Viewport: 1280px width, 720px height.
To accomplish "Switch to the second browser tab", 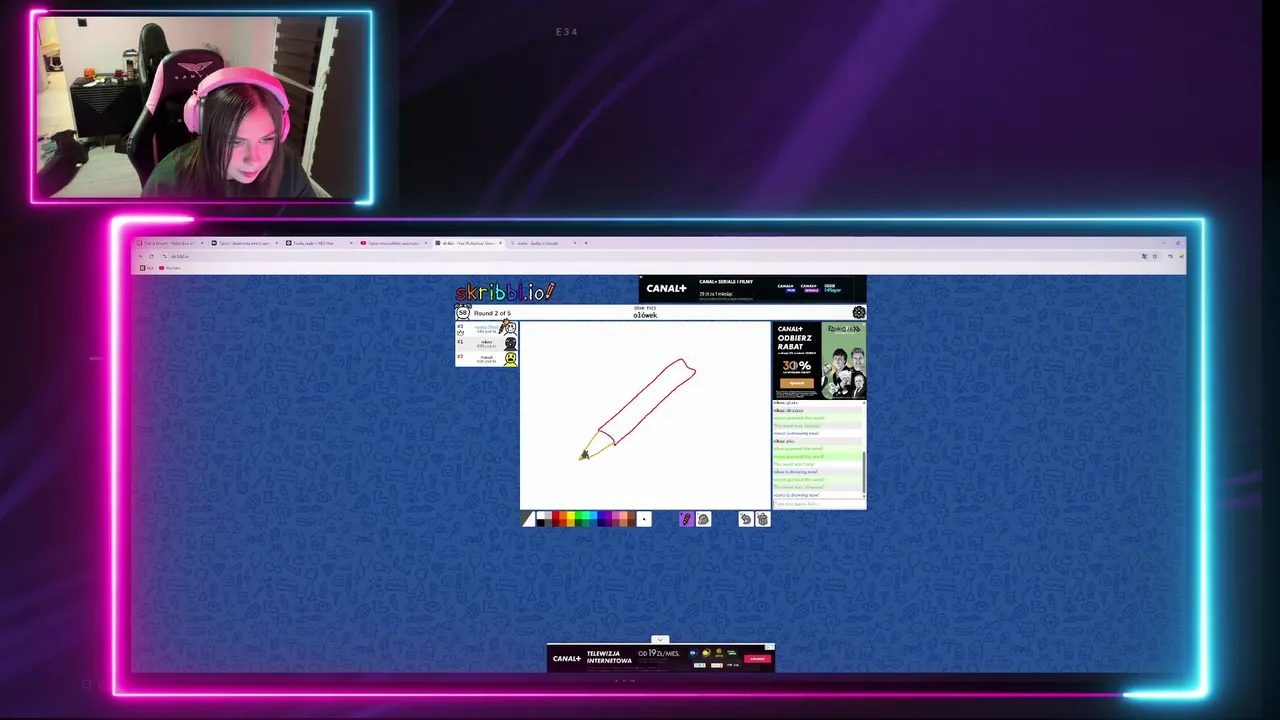I will [245, 243].
